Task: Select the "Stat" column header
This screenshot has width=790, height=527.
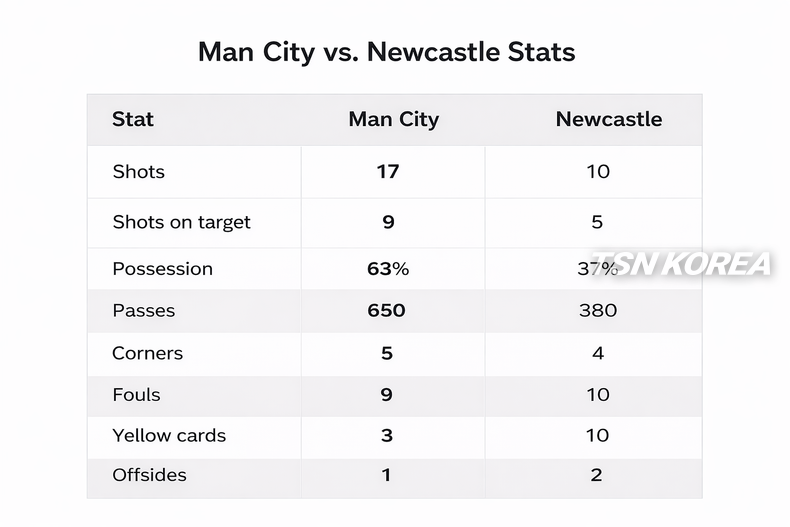Action: click(x=133, y=119)
